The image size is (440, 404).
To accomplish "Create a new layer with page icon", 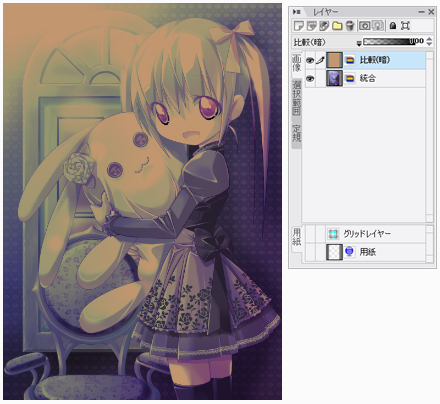I will (299, 26).
